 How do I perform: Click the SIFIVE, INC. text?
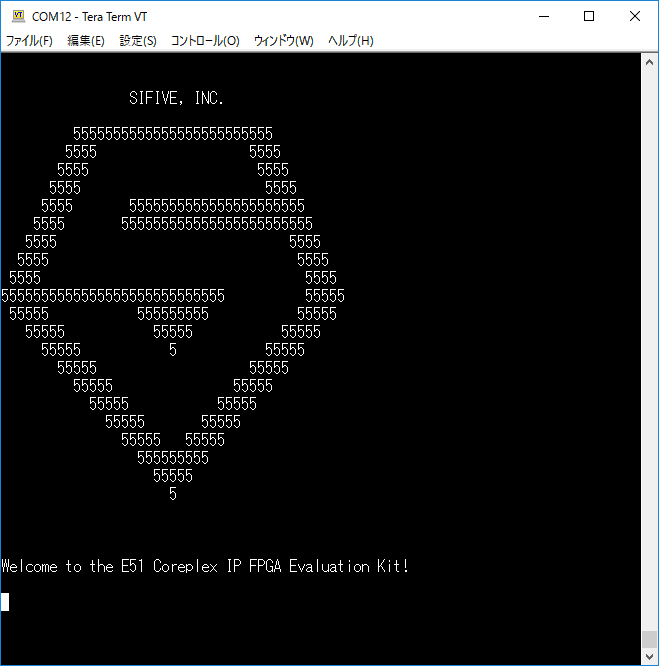tap(176, 98)
